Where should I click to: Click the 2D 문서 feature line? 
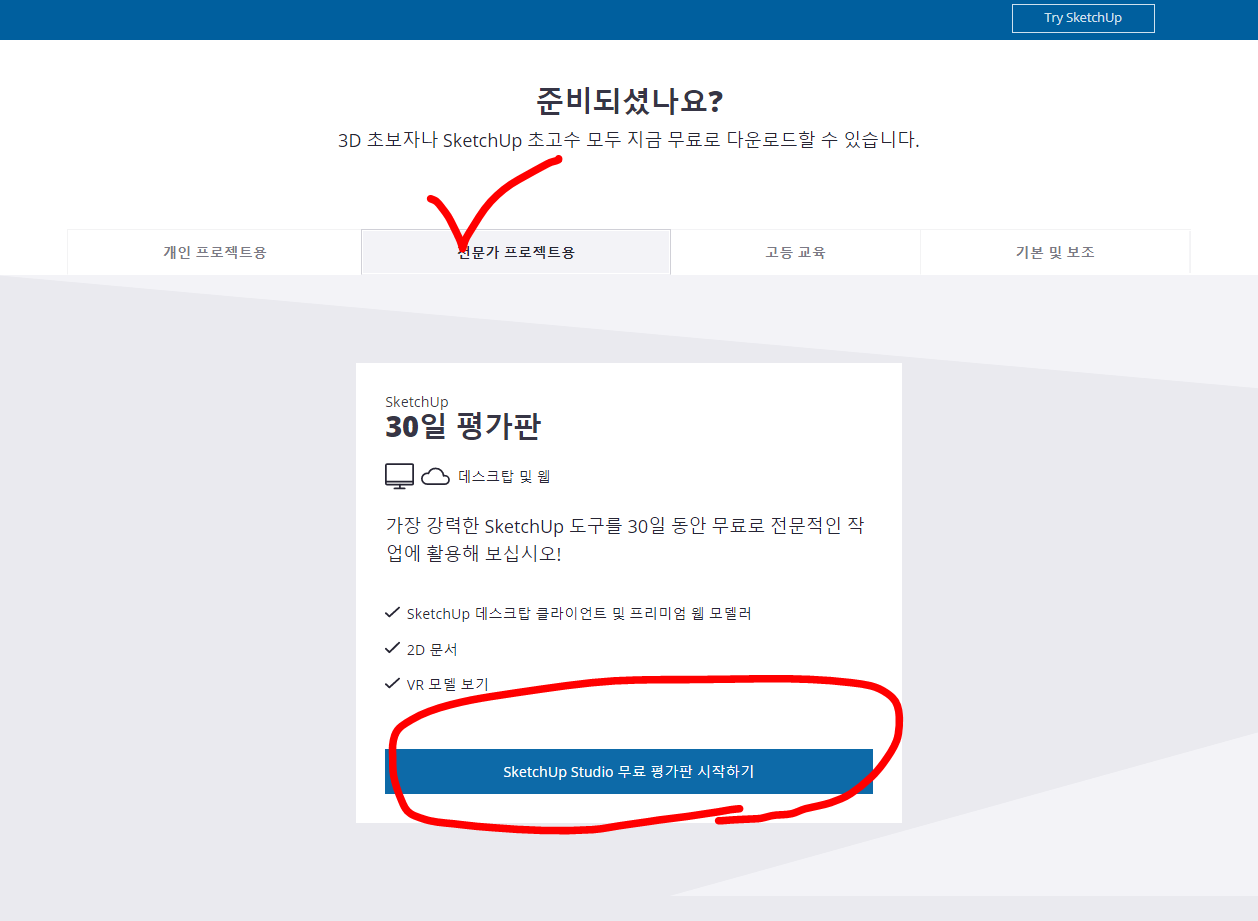click(x=432, y=649)
